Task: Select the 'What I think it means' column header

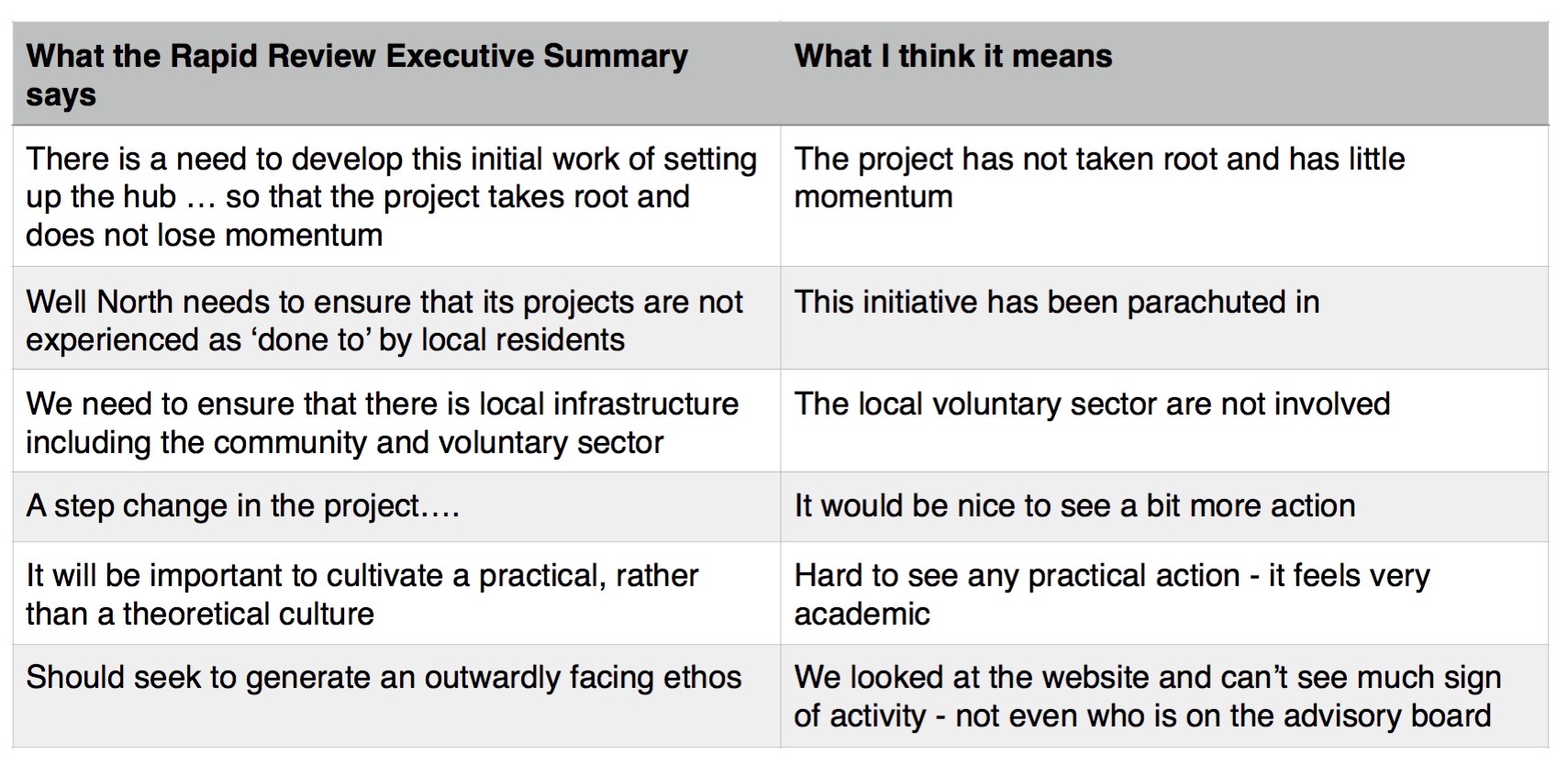Action: click(952, 57)
